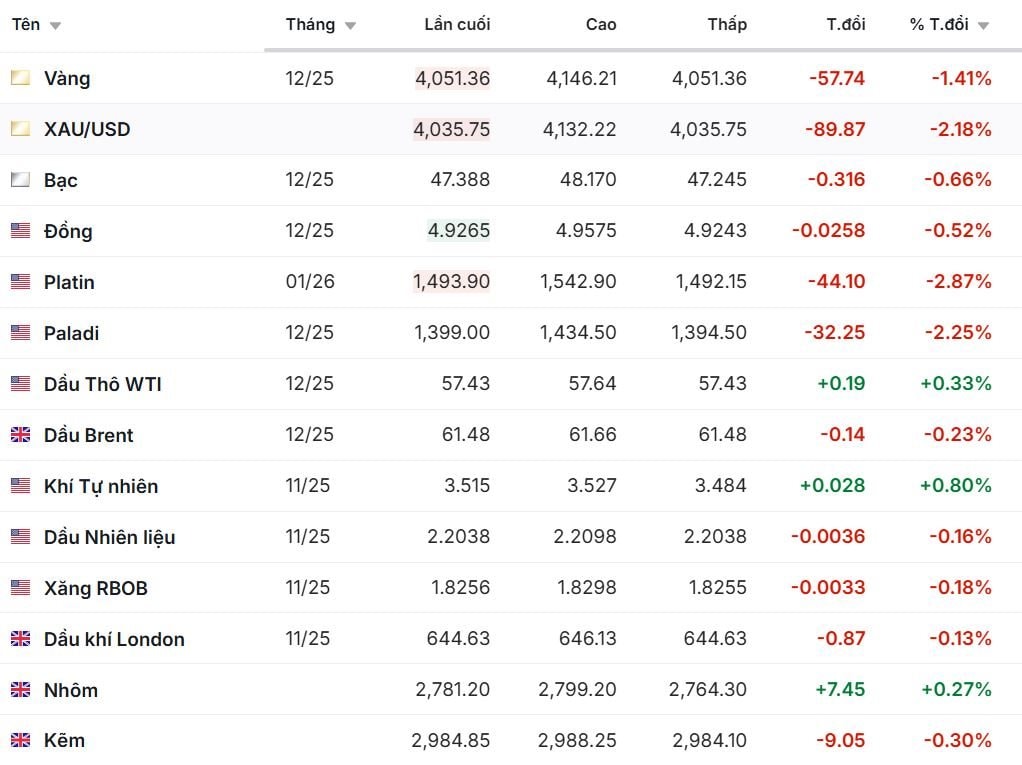Sort by the % T.đổi column arrow
Screen dimensions: 1022x765
pyautogui.click(x=983, y=26)
